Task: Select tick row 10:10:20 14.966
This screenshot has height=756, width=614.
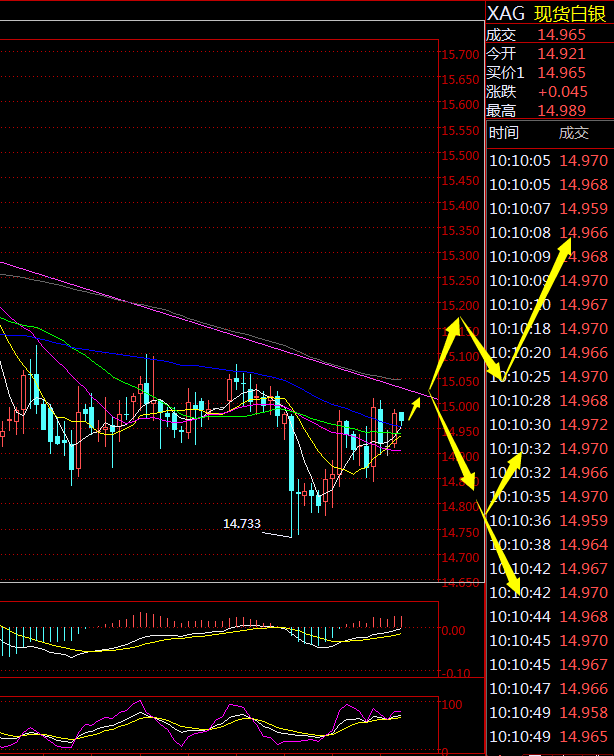Action: tap(549, 353)
